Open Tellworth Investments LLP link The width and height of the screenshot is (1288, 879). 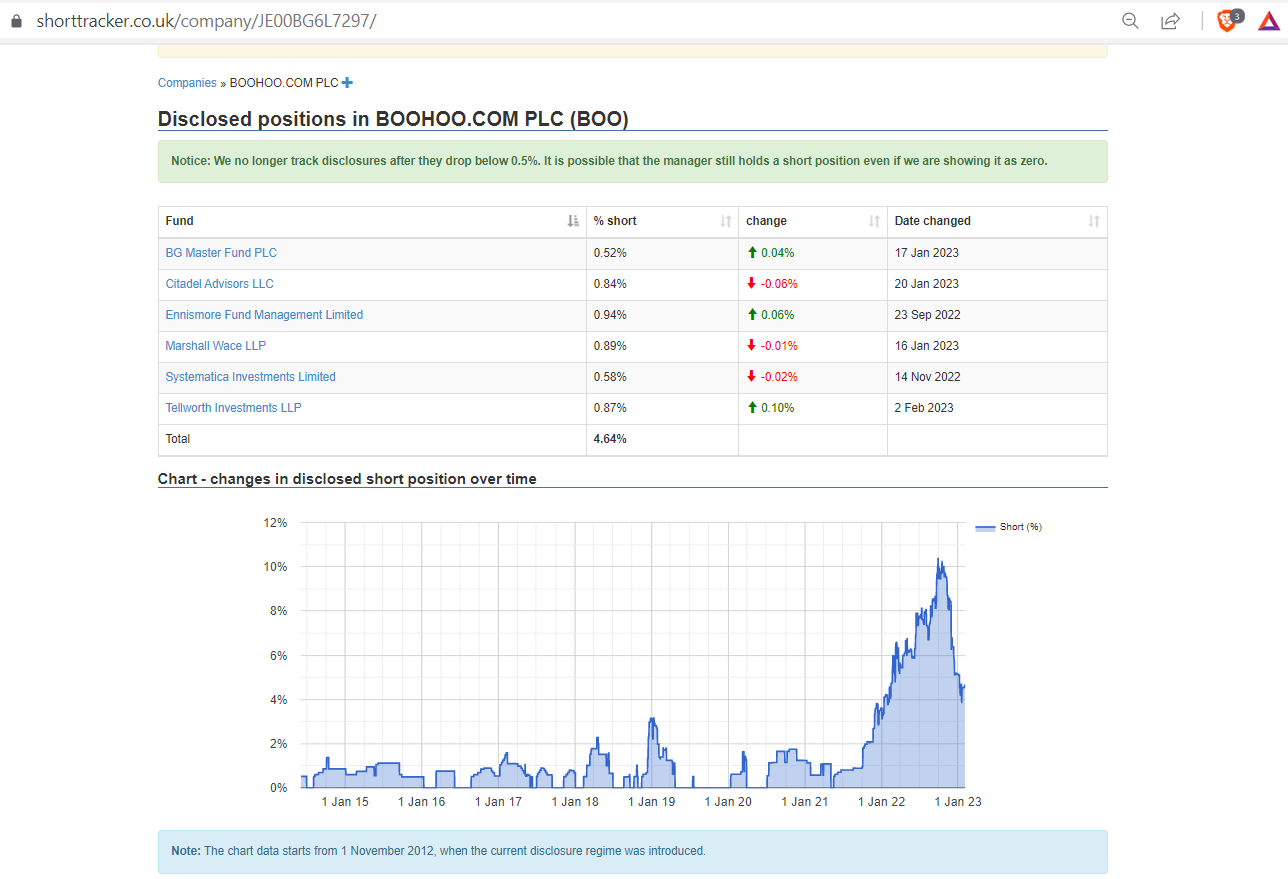coord(233,408)
